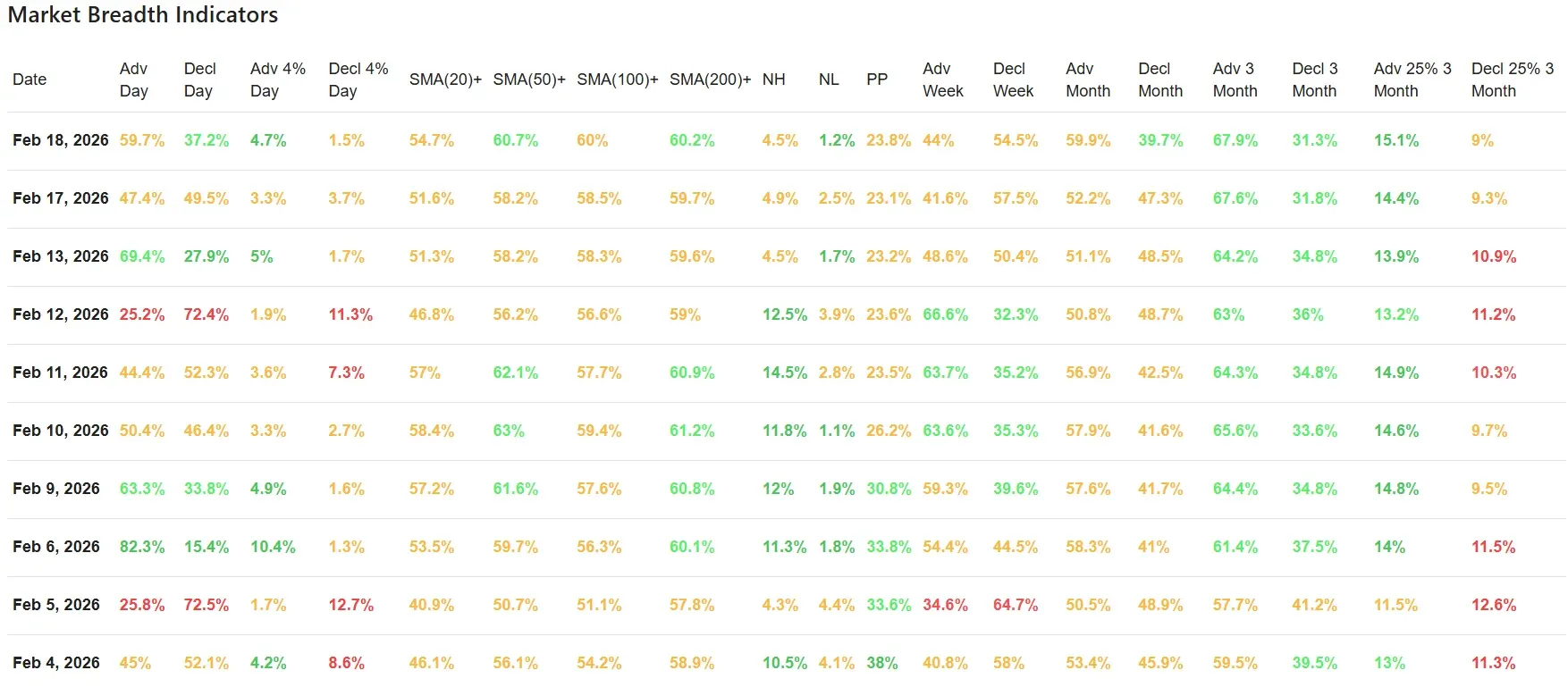Select the Feb 6, 2026 row date
The height and width of the screenshot is (687, 1568).
(56, 547)
